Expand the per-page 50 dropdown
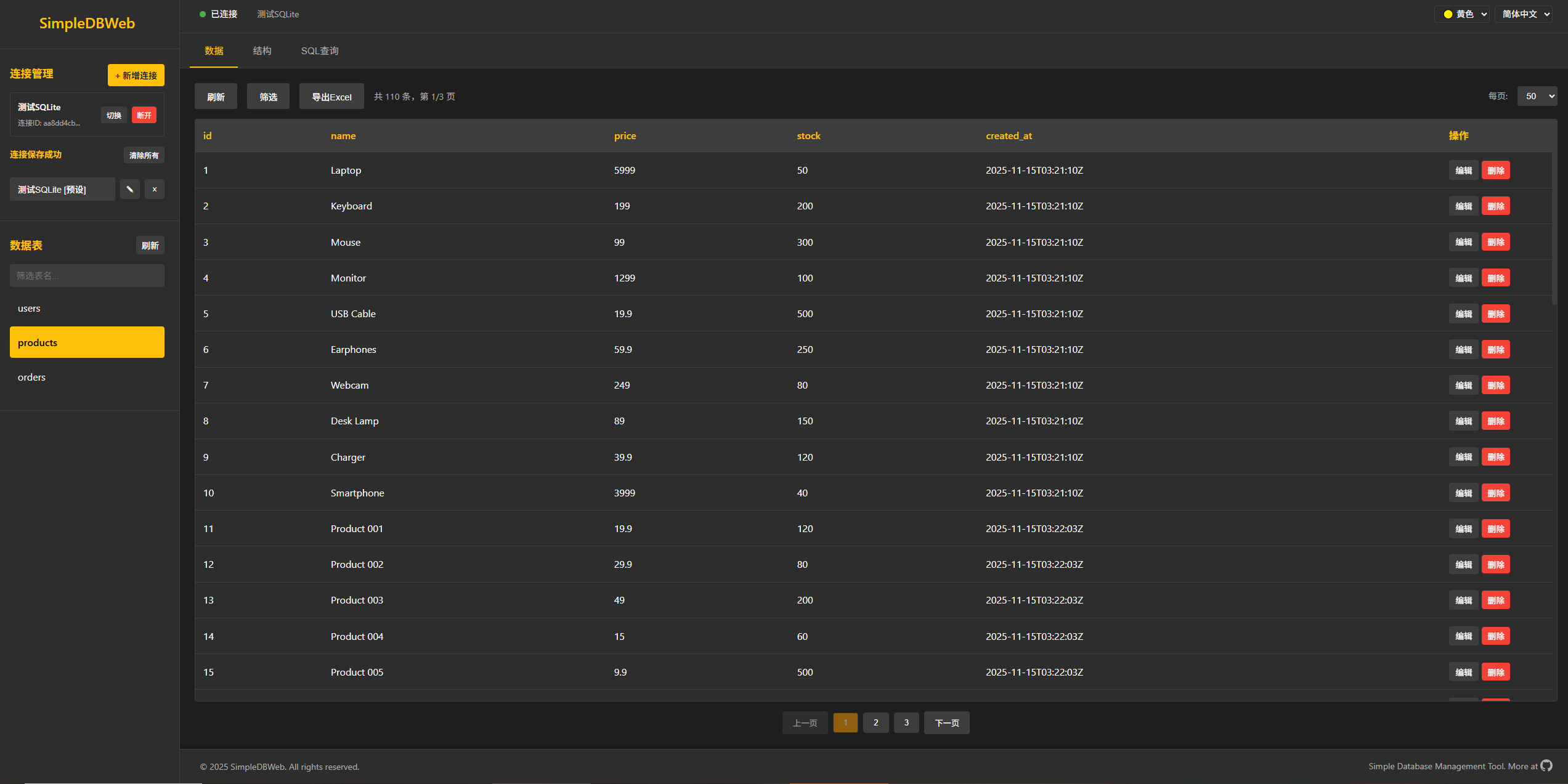Viewport: 1568px width, 784px height. [1536, 96]
